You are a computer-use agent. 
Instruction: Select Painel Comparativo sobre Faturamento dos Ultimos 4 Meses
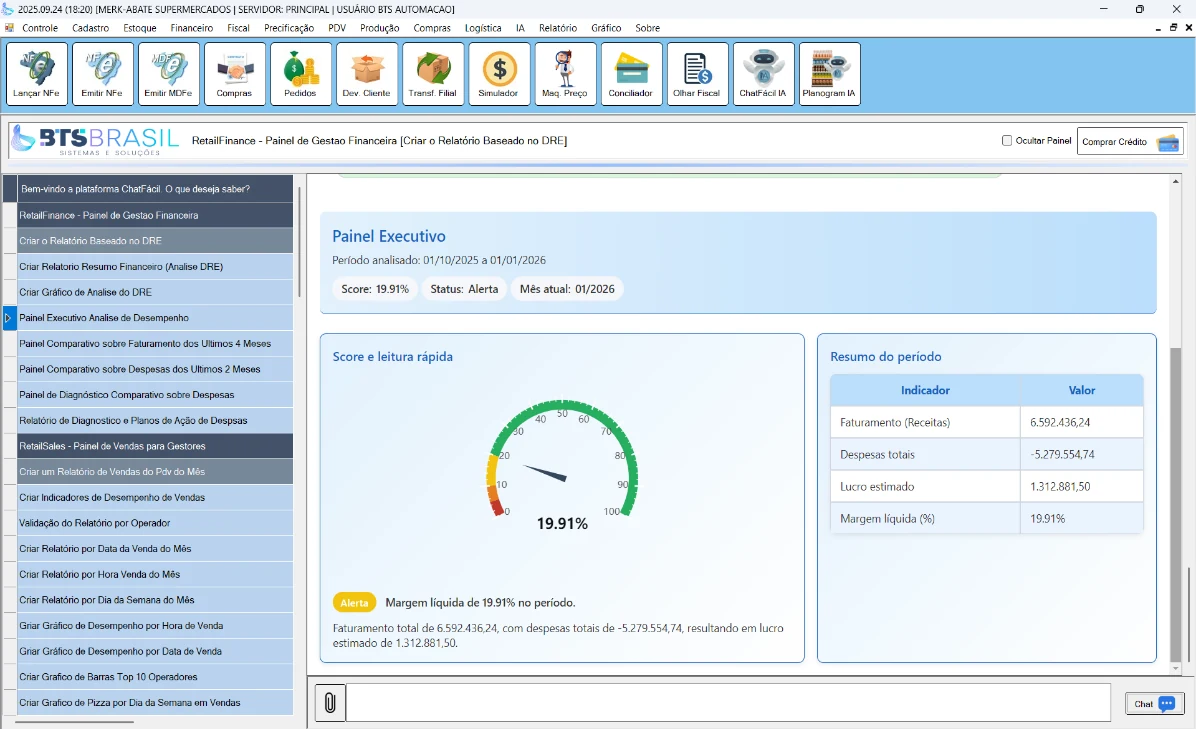tap(156, 344)
